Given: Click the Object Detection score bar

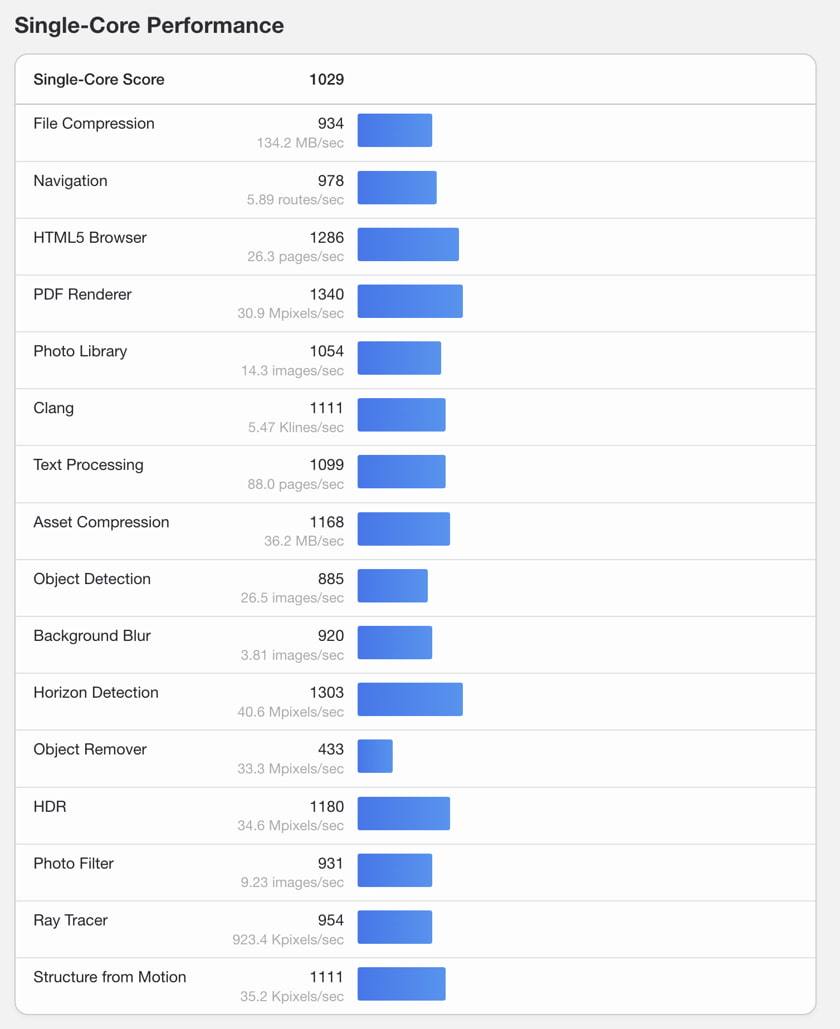Looking at the screenshot, I should tap(392, 585).
